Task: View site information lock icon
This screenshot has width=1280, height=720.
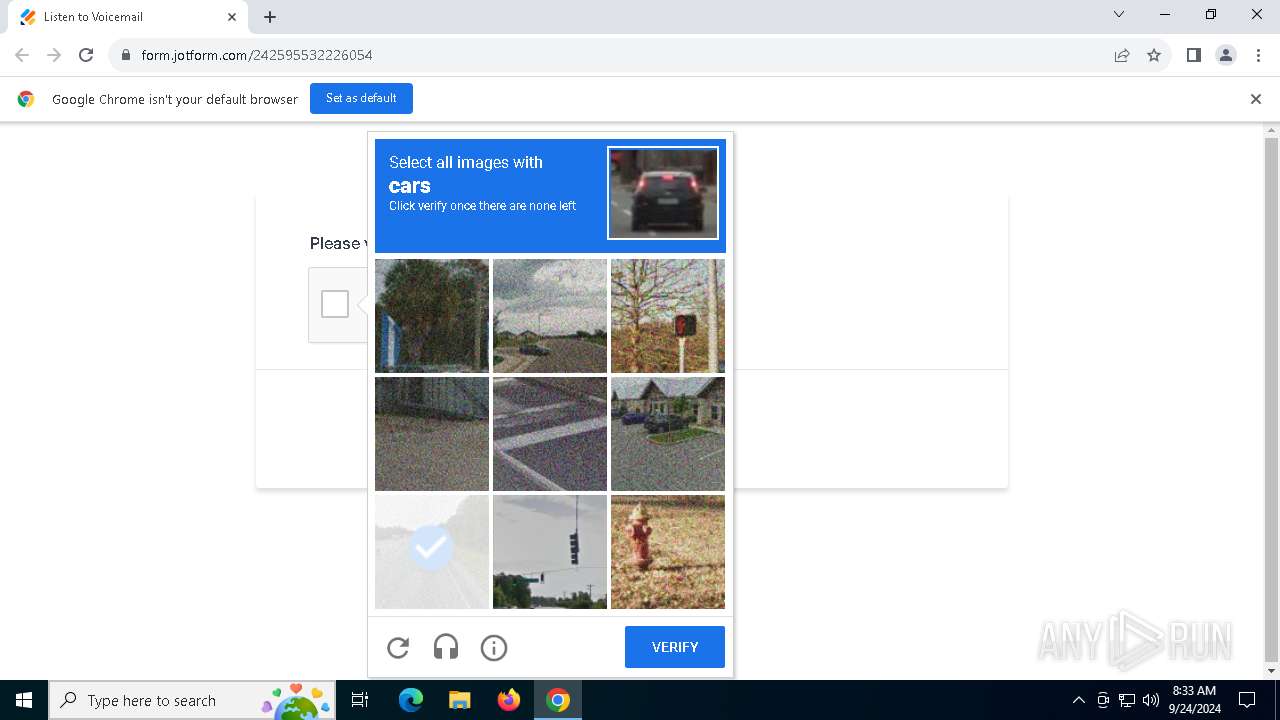Action: pyautogui.click(x=126, y=55)
